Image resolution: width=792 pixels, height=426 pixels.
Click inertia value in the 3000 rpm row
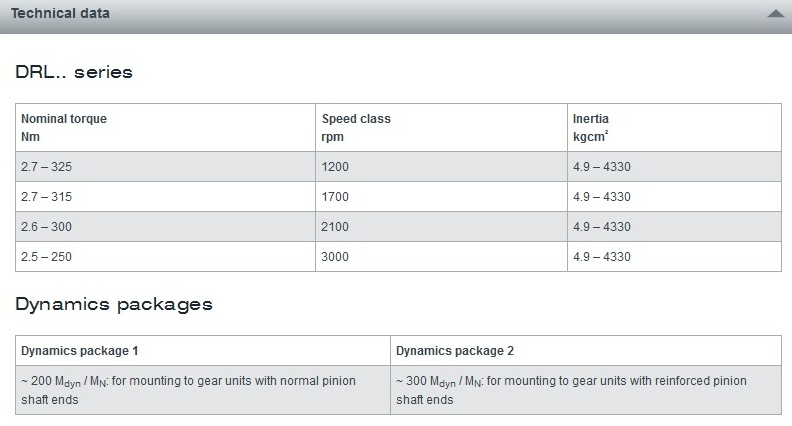point(674,257)
